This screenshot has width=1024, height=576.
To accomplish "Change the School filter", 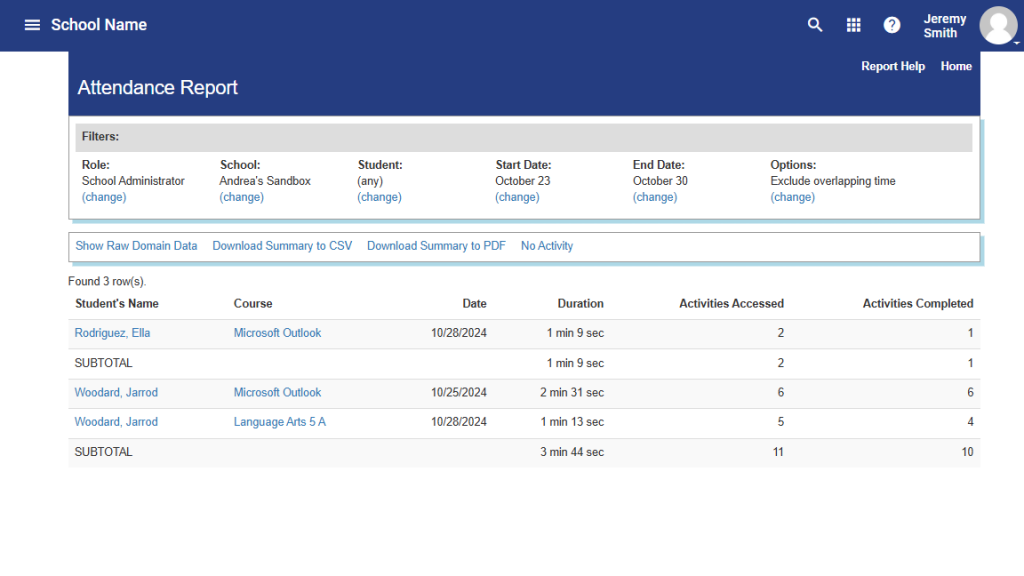I will 241,197.
